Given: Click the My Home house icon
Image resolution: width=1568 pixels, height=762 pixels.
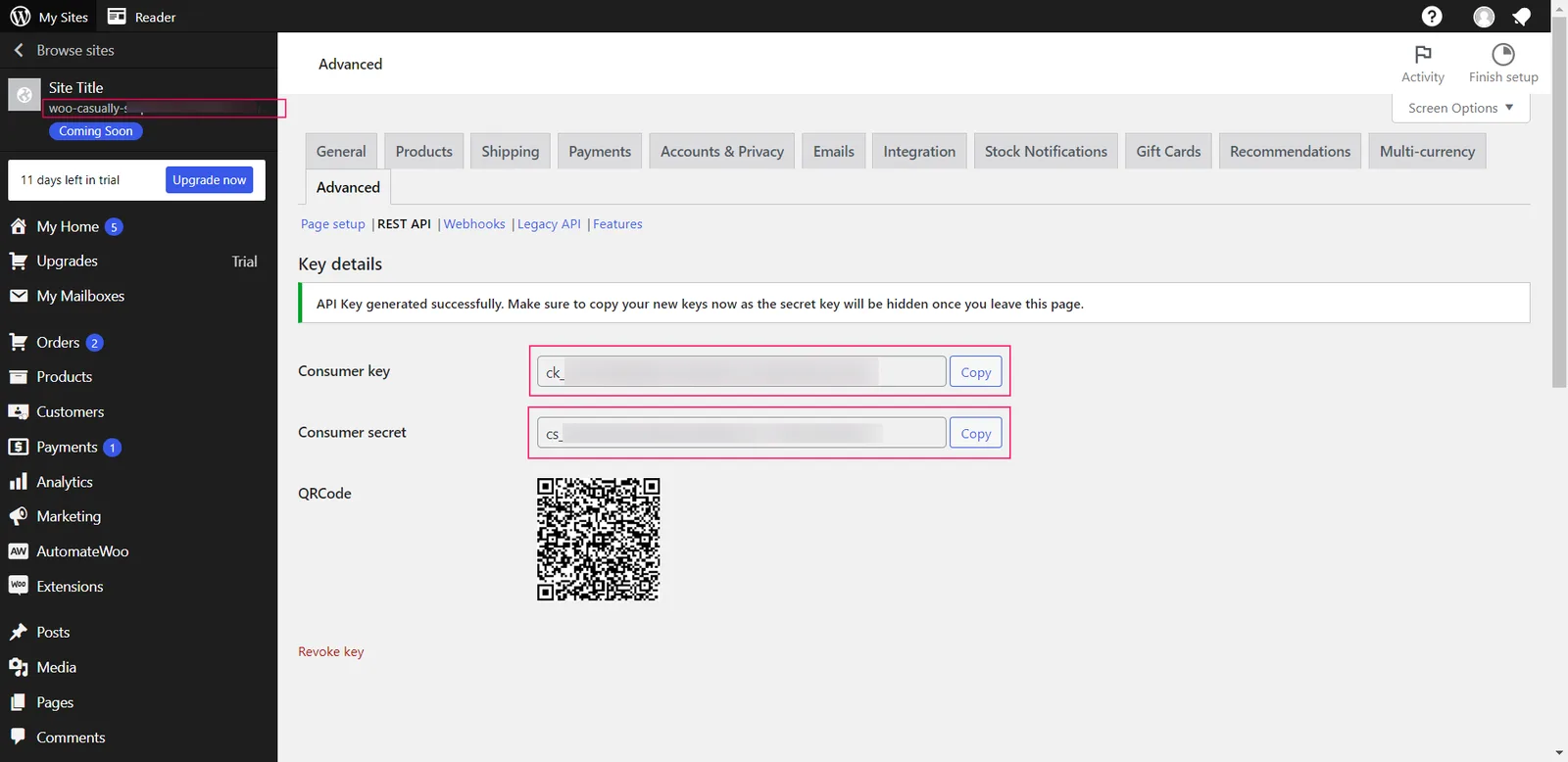Looking at the screenshot, I should pyautogui.click(x=18, y=226).
